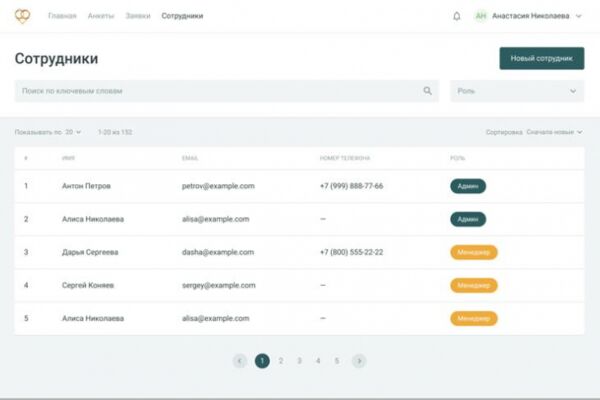Click the Email column header
Screen dimensions: 600x400
click(x=190, y=158)
